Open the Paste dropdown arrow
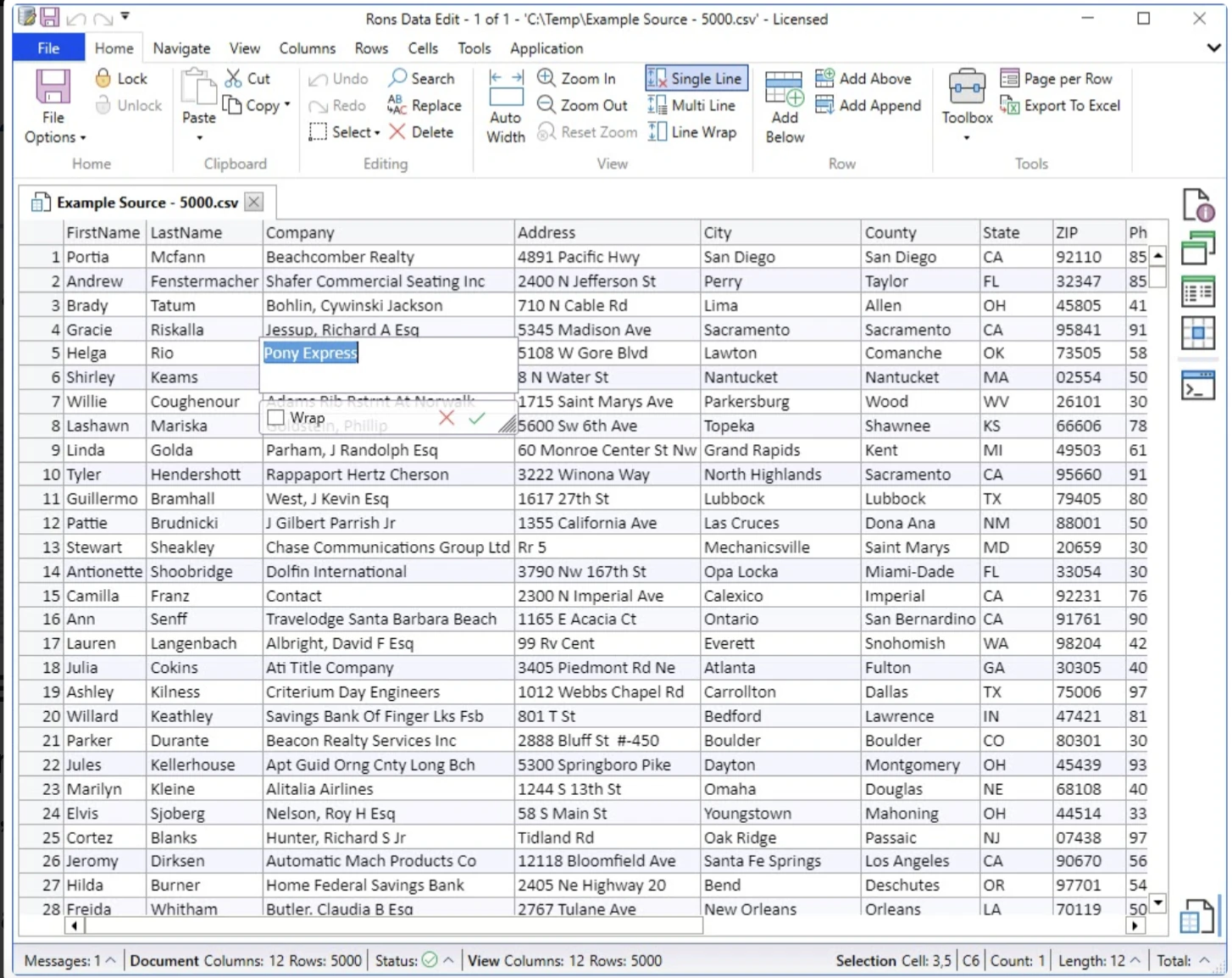Screen dimensions: 1232x978 tap(199, 137)
